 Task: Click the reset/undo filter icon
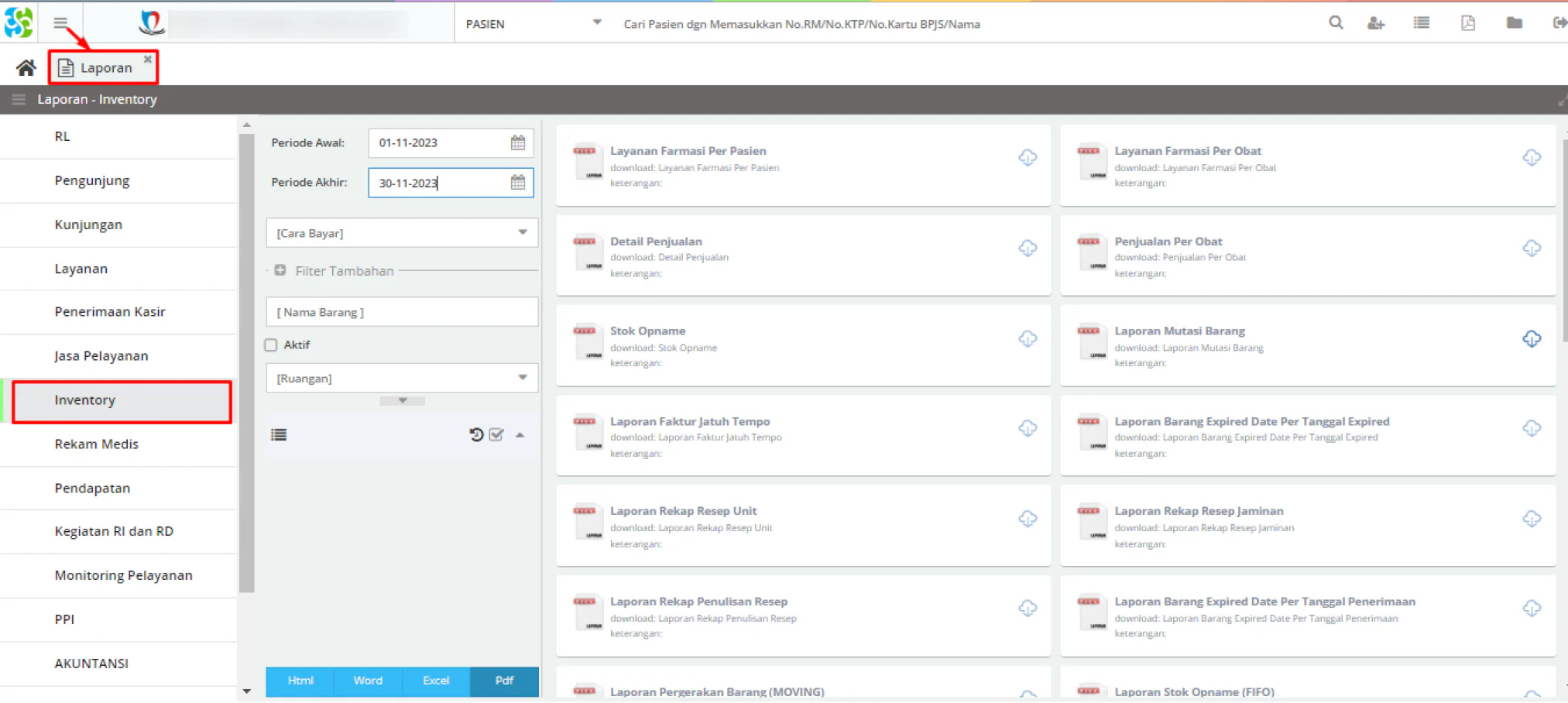click(x=476, y=435)
